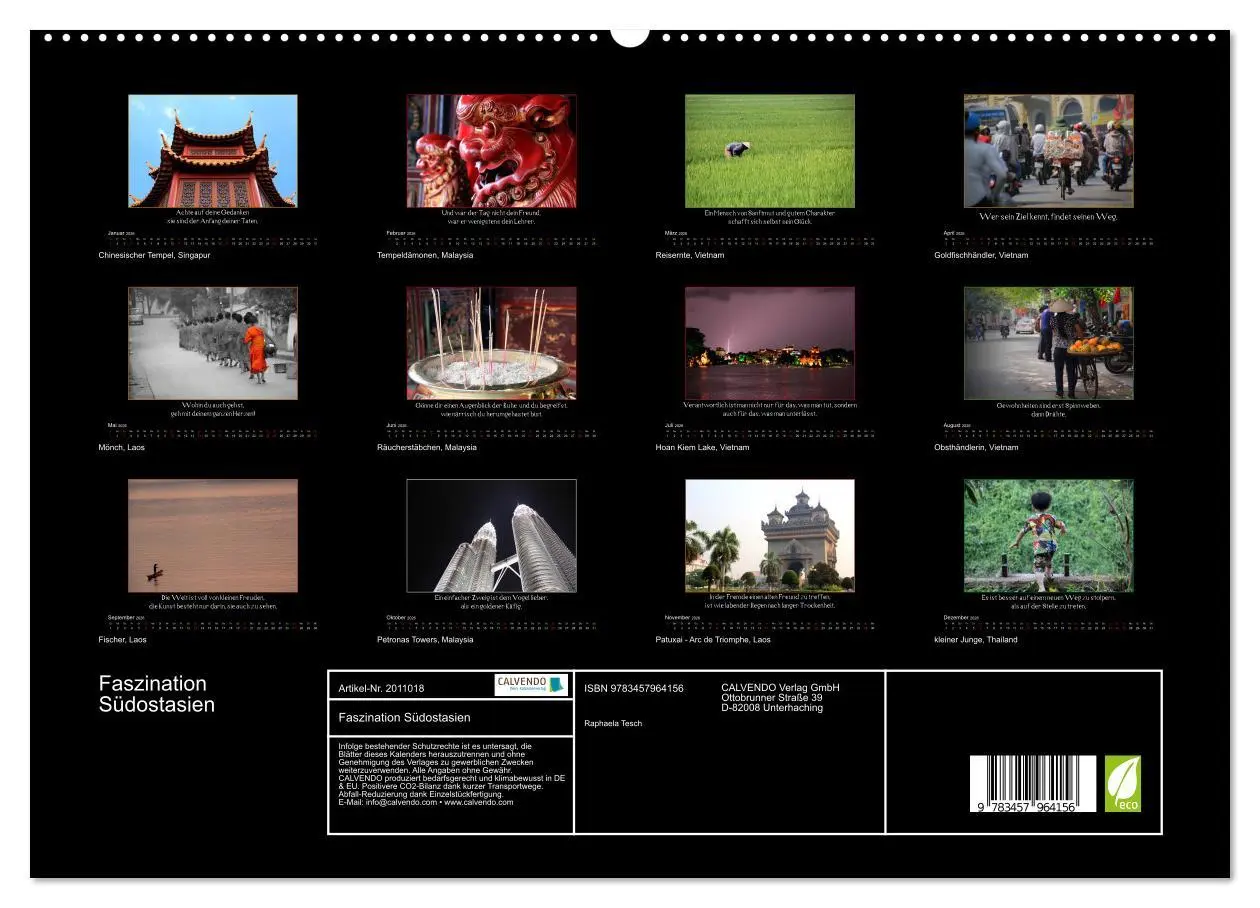Click the Reisernte Vietnam March photo
This screenshot has width=1260, height=908.
768,150
